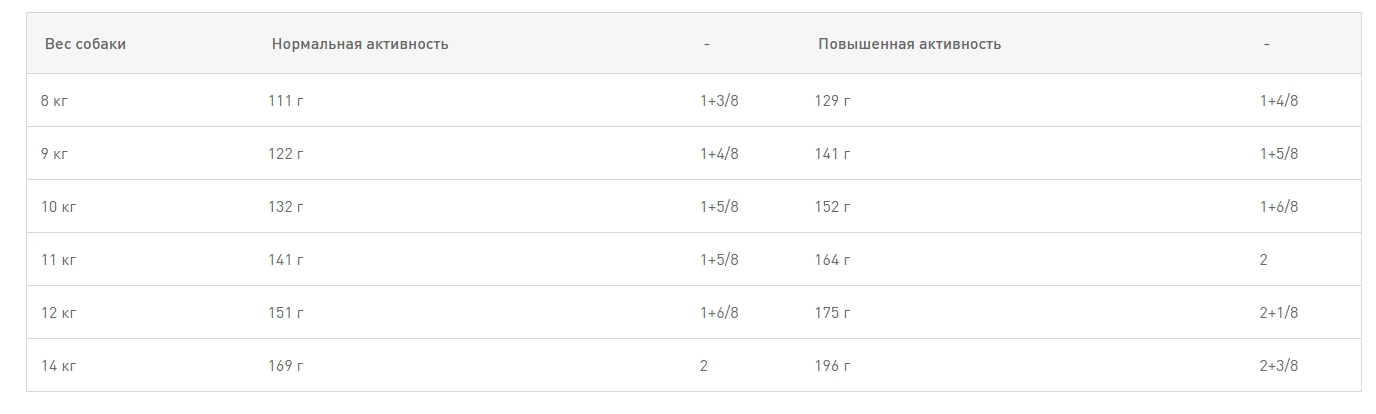Select the "169 г" cell
Image resolution: width=1376 pixels, height=414 pixels.
[x=286, y=366]
